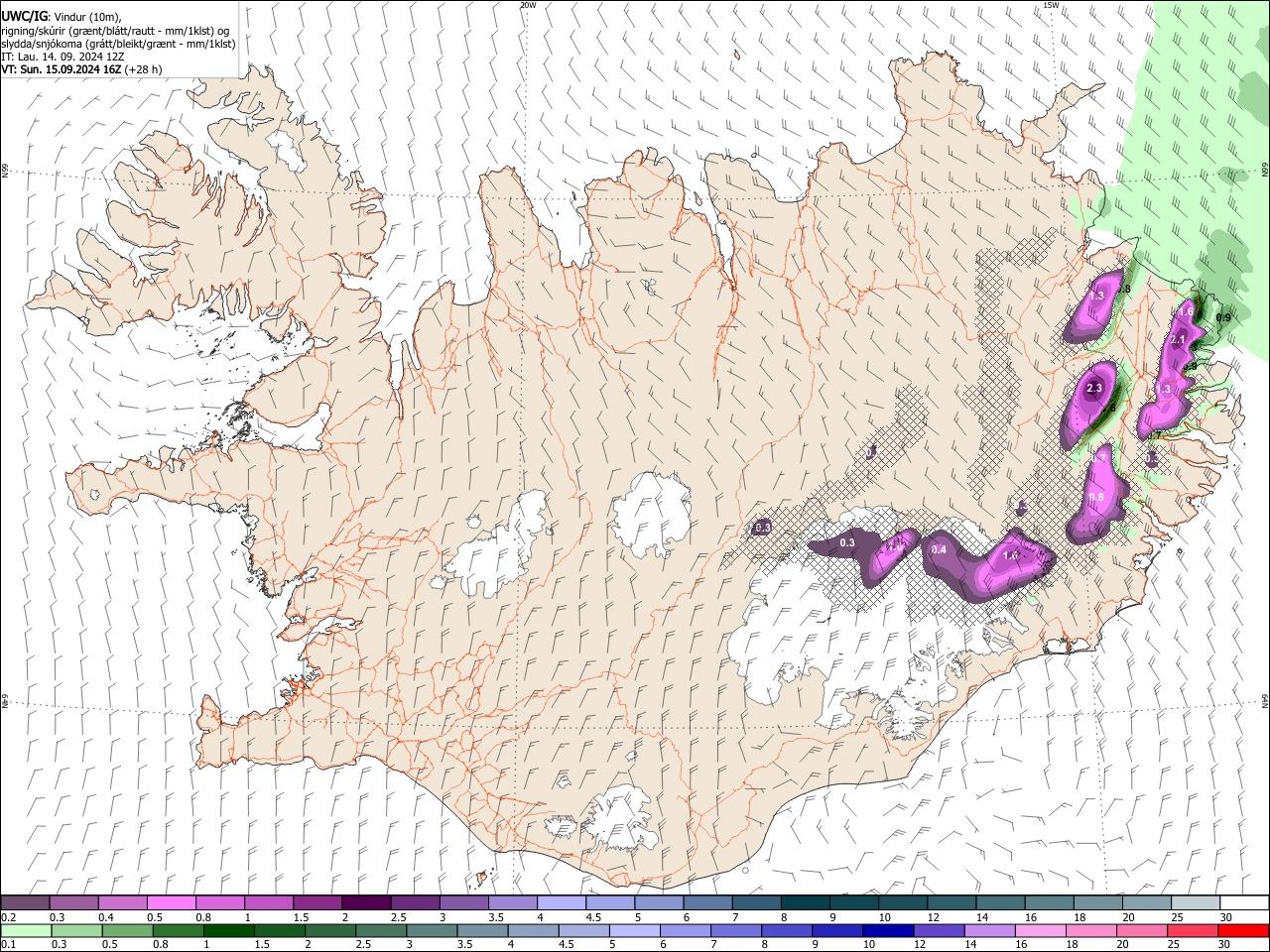The height and width of the screenshot is (952, 1270).
Task: Pick the darkest green 1 rain-scale swatch
Action: coord(228,930)
